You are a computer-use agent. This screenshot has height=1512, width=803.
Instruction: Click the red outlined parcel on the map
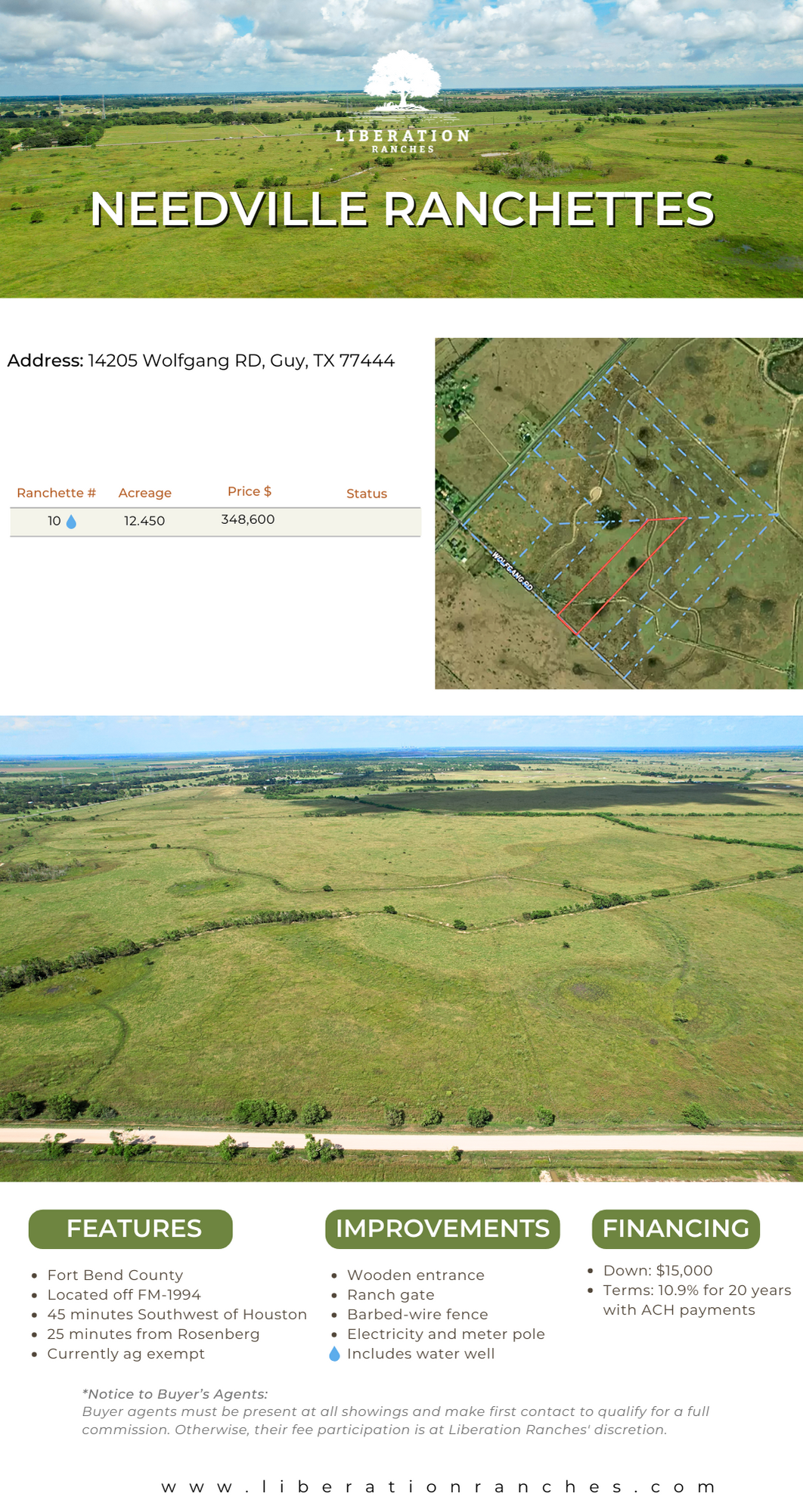click(622, 575)
